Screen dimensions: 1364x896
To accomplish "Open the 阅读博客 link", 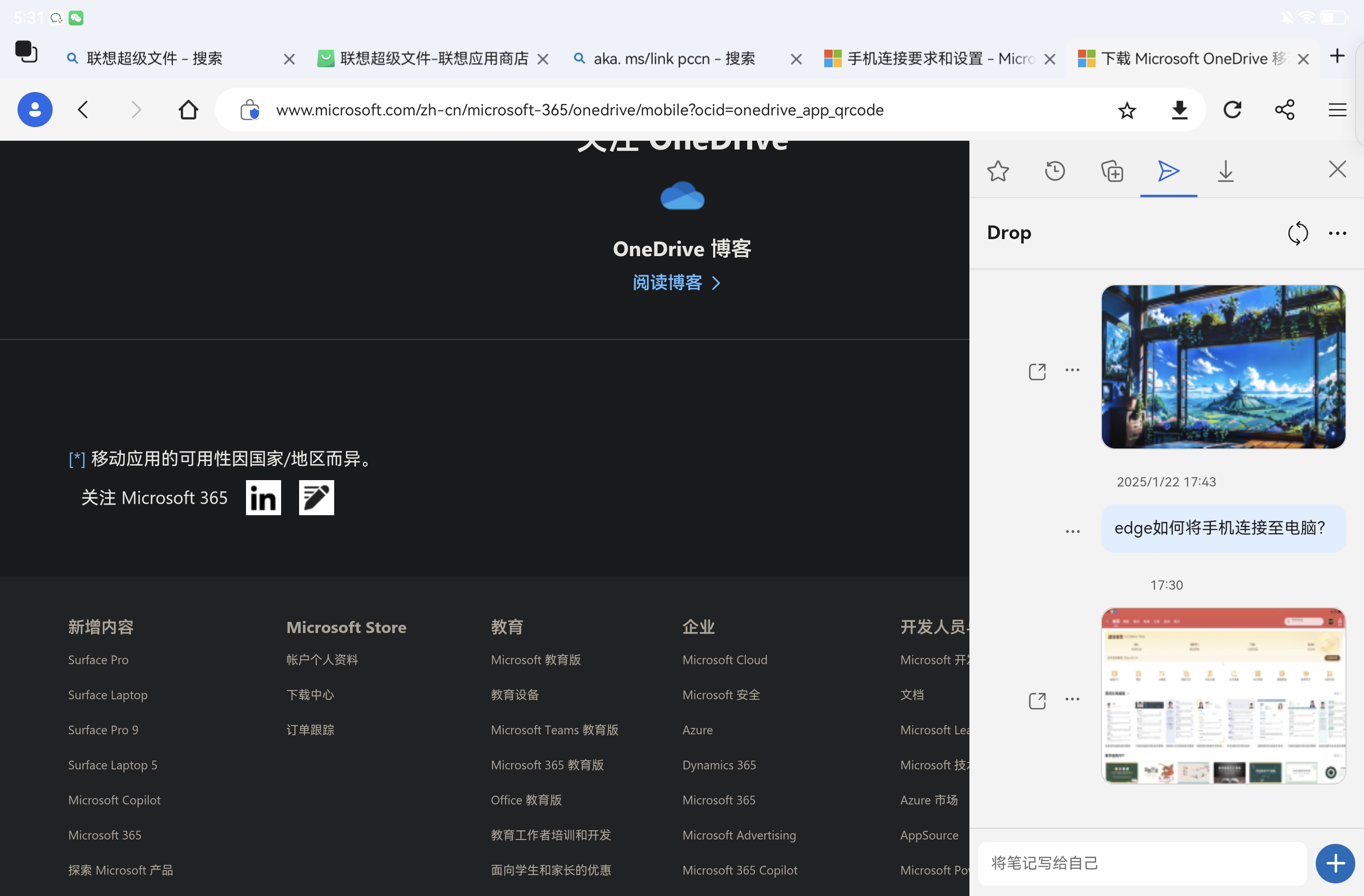I will [x=676, y=282].
